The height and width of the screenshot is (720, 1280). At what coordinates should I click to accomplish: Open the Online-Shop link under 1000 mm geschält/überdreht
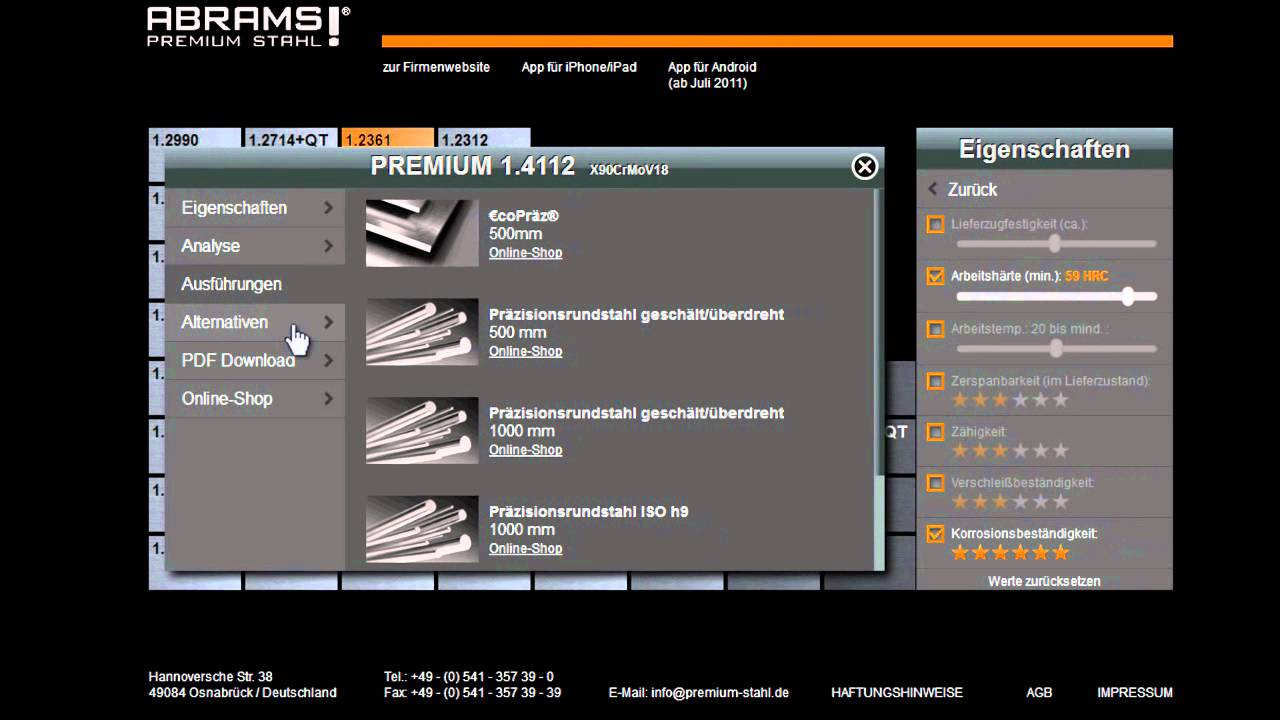click(x=525, y=450)
